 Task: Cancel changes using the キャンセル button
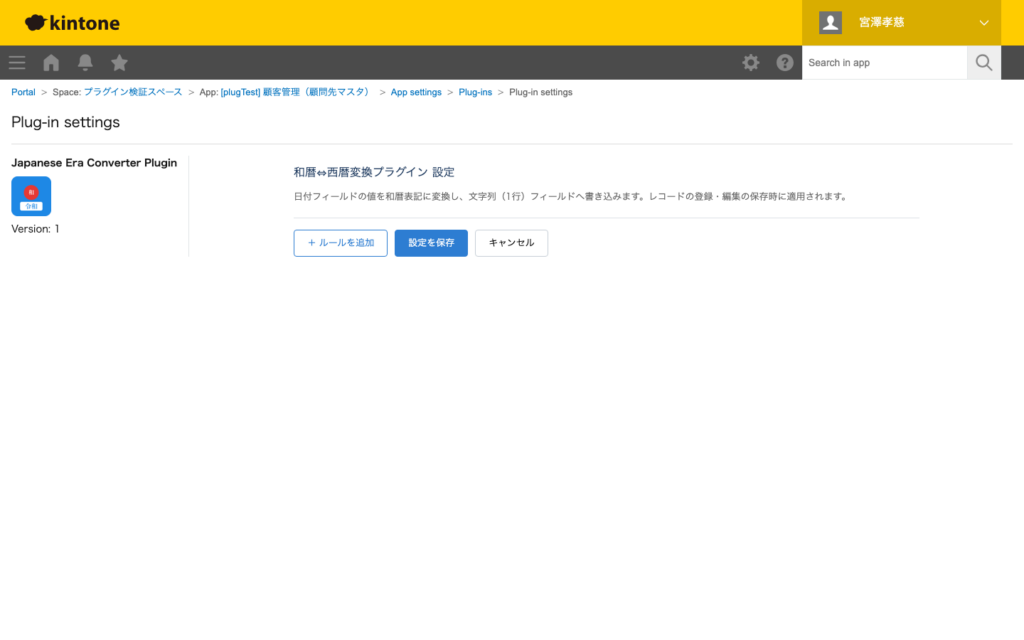(511, 243)
